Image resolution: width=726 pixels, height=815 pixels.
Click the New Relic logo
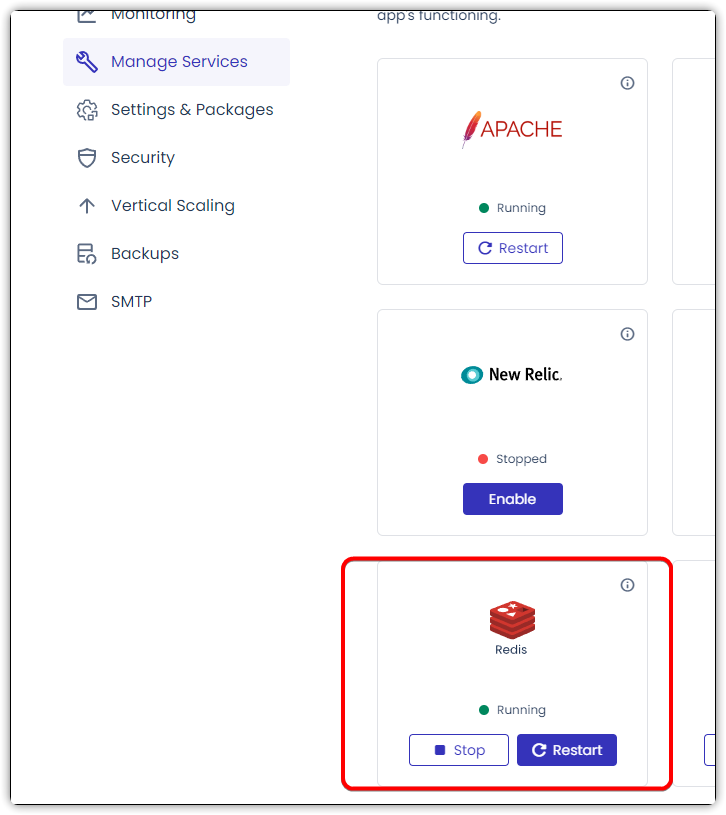tap(512, 374)
